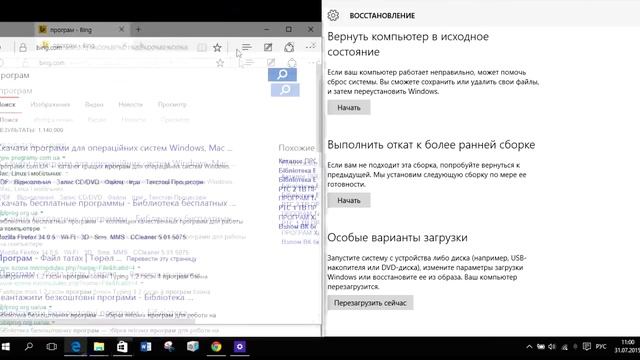The height and width of the screenshot is (360, 640).
Task: Click the Bing magnifier search button
Action: [282, 74]
